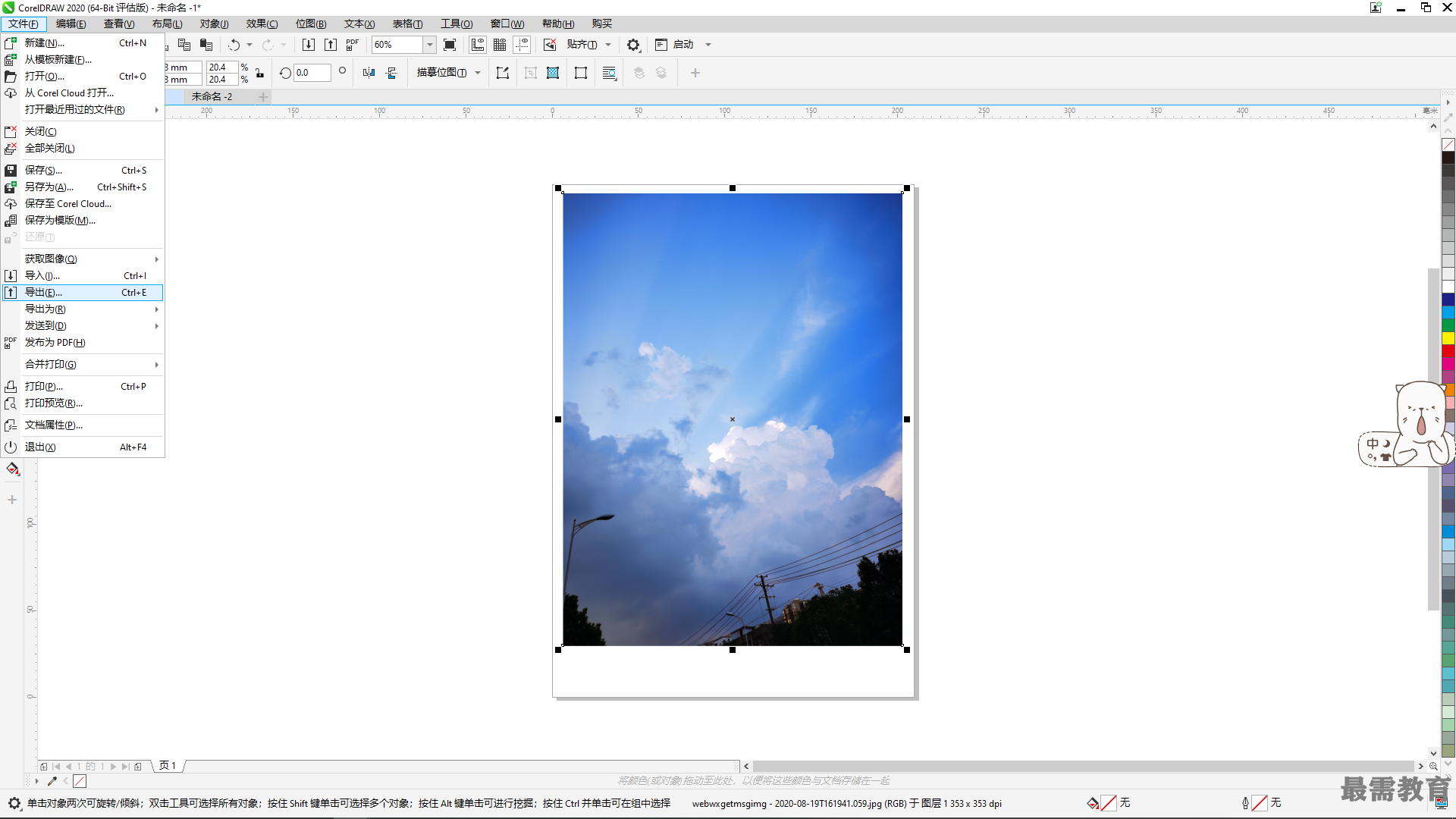This screenshot has height=819, width=1456.
Task: Click the Trace Bitmap (描摹位图) button
Action: click(441, 73)
